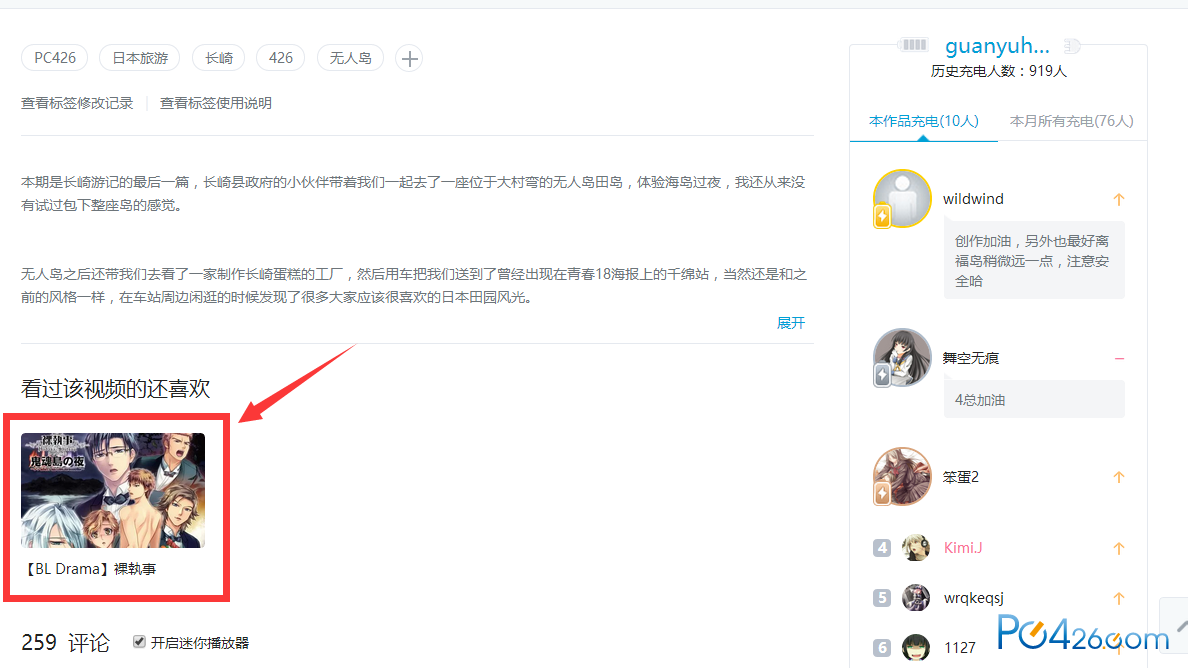
Task: Open username 1127
Action: click(x=960, y=648)
